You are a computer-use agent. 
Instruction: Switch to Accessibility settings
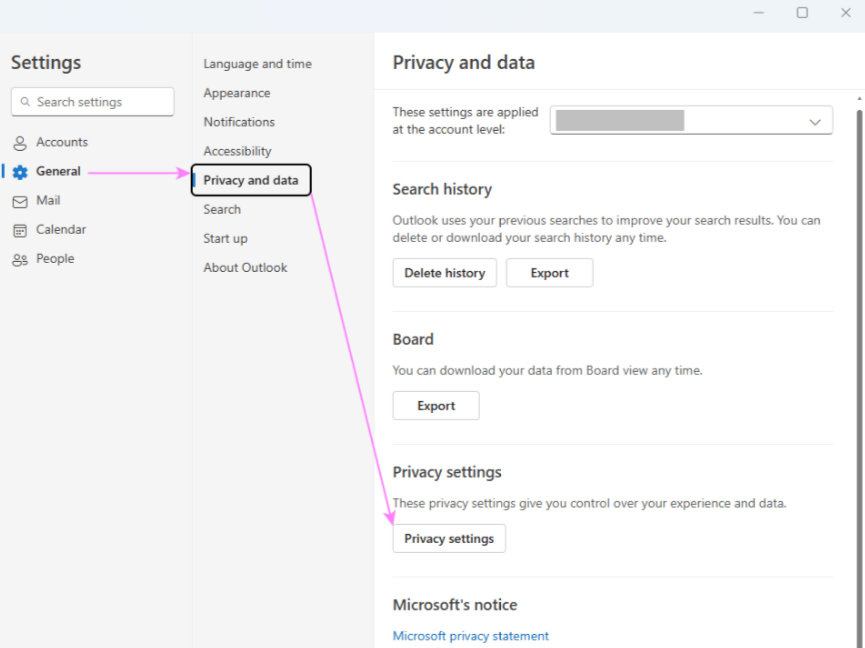tap(237, 151)
